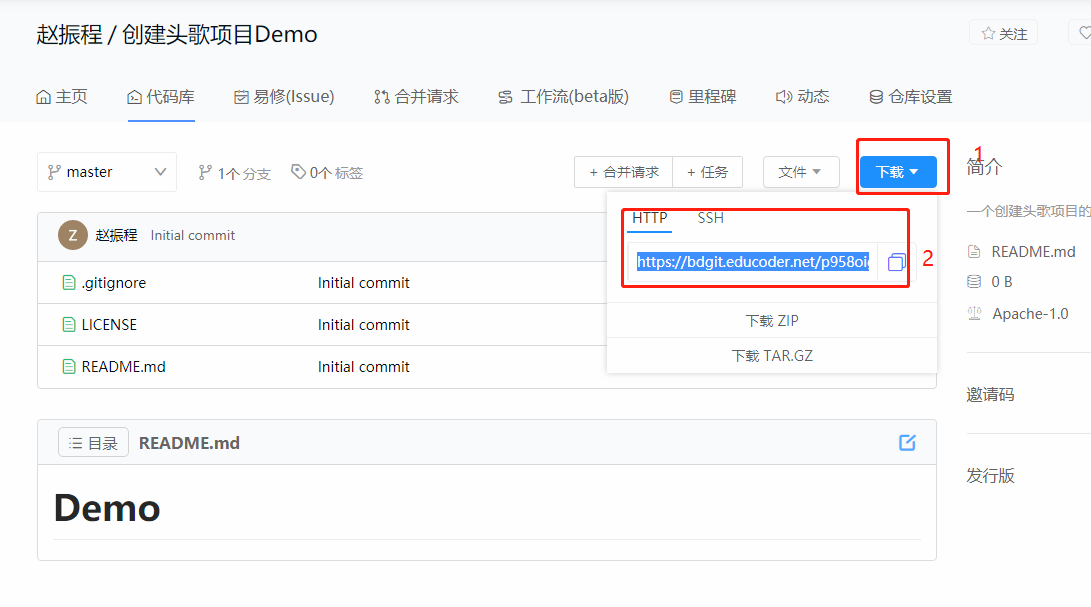
Task: Click the megaphone icon beside 动态
Action: coord(783,97)
